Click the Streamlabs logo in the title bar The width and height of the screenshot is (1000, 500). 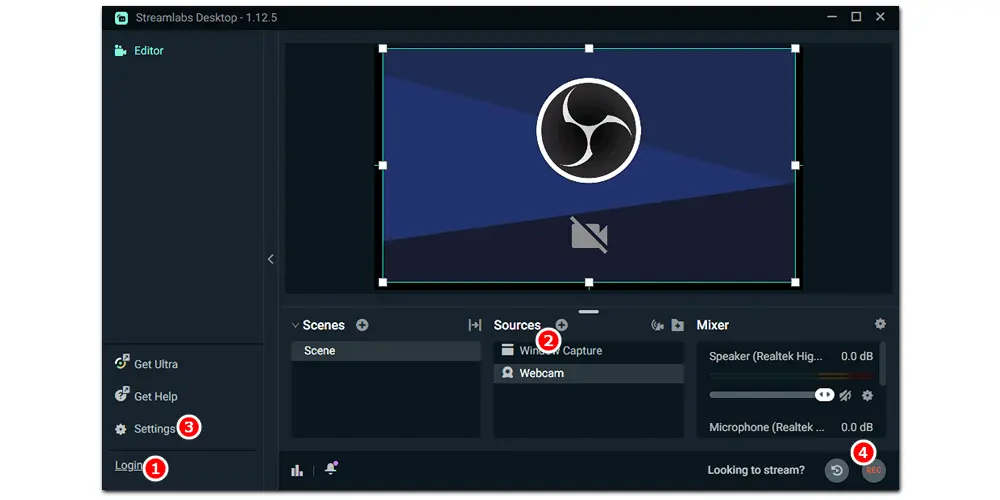(x=121, y=18)
